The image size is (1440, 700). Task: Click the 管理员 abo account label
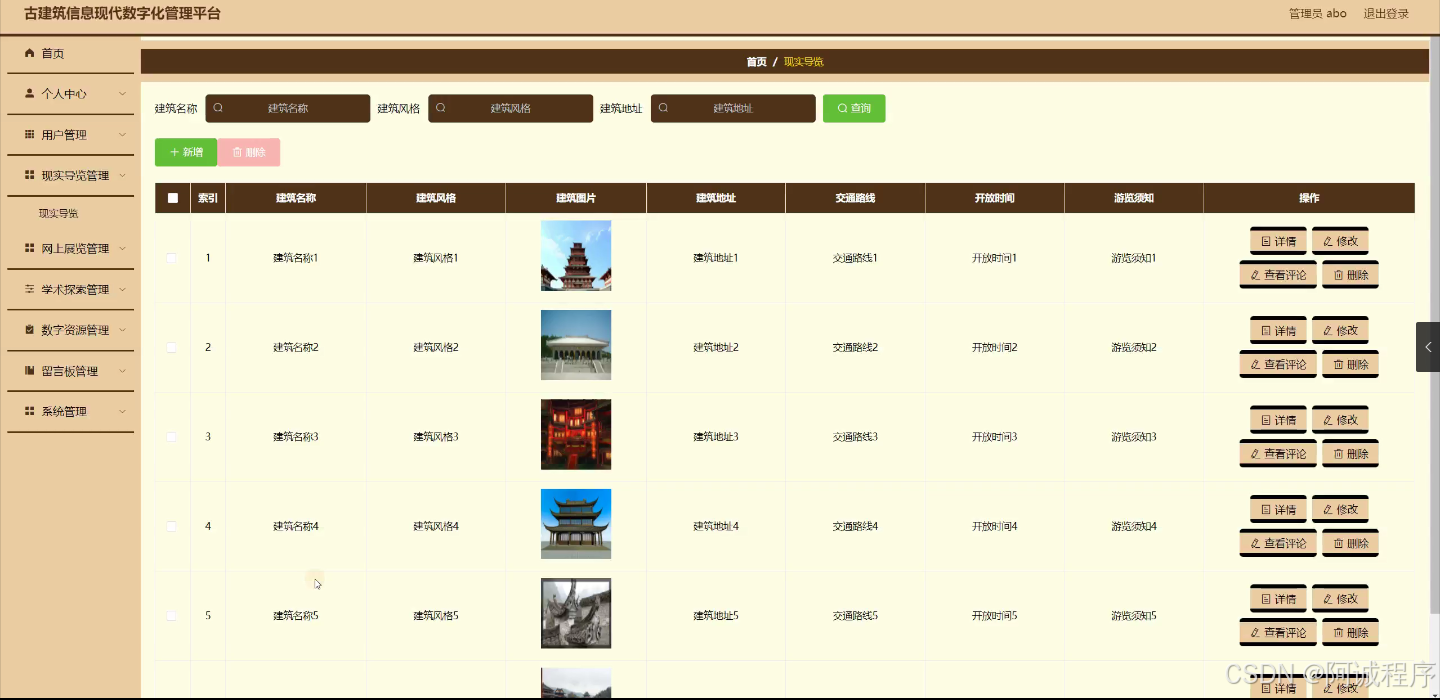coord(1317,14)
